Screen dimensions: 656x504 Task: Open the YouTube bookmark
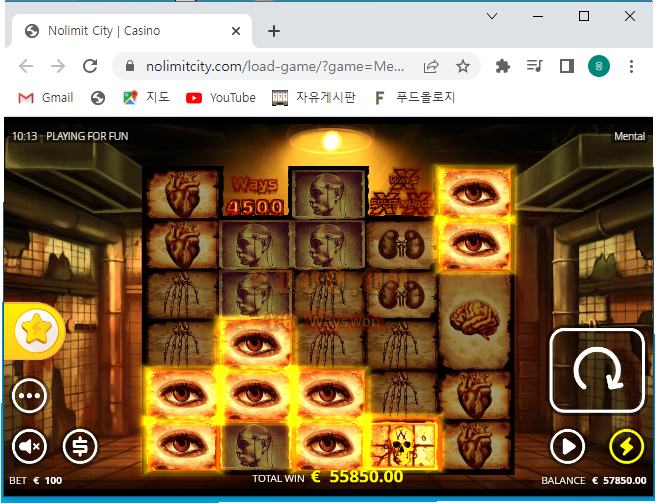[221, 98]
